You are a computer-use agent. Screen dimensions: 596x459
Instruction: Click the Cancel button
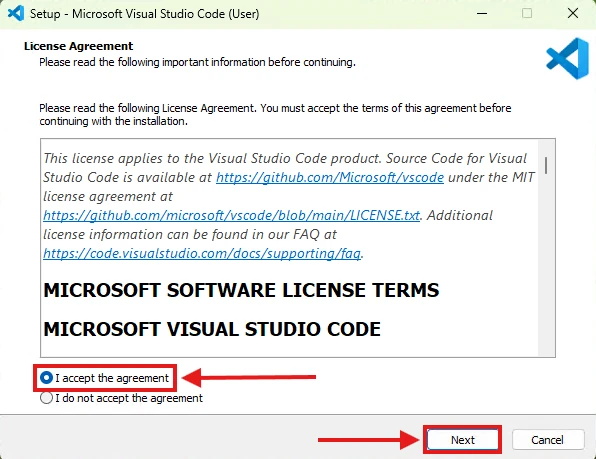tap(548, 440)
